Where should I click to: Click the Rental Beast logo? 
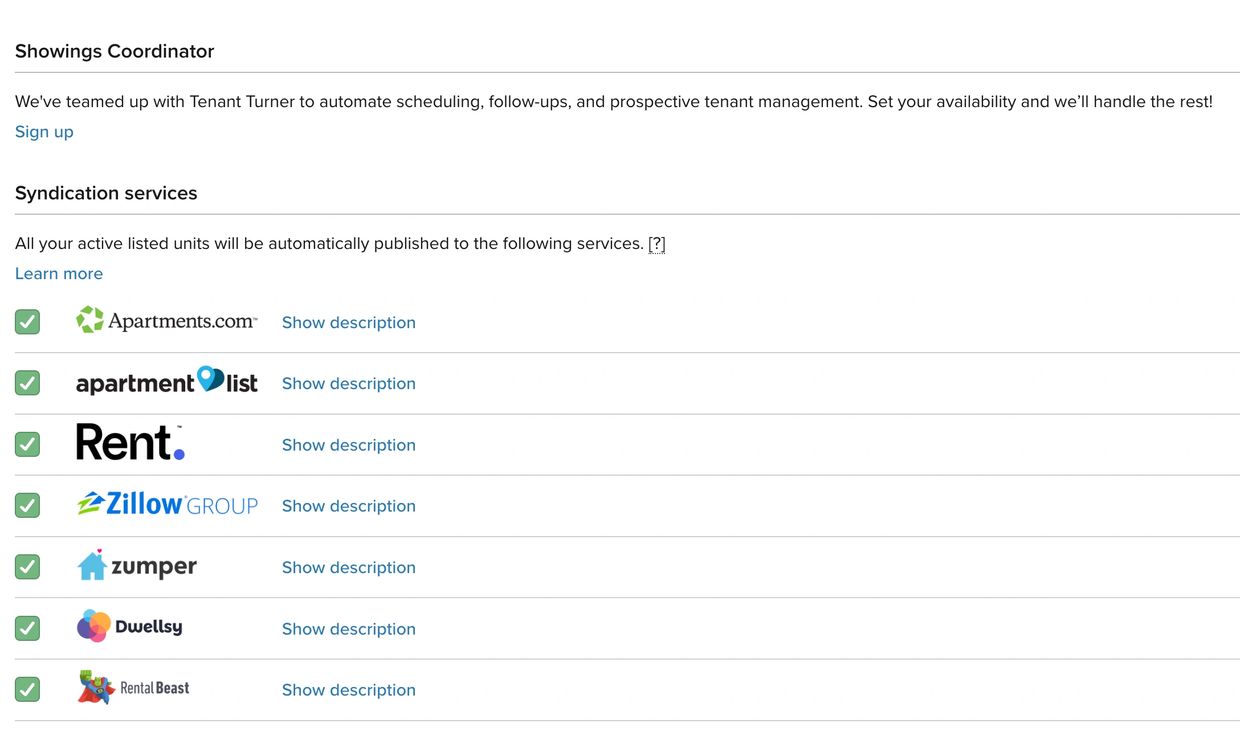pyautogui.click(x=133, y=688)
